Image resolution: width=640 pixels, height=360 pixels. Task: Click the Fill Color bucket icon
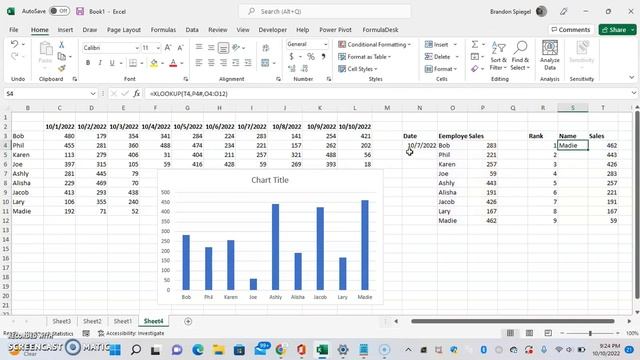pyautogui.click(x=154, y=63)
